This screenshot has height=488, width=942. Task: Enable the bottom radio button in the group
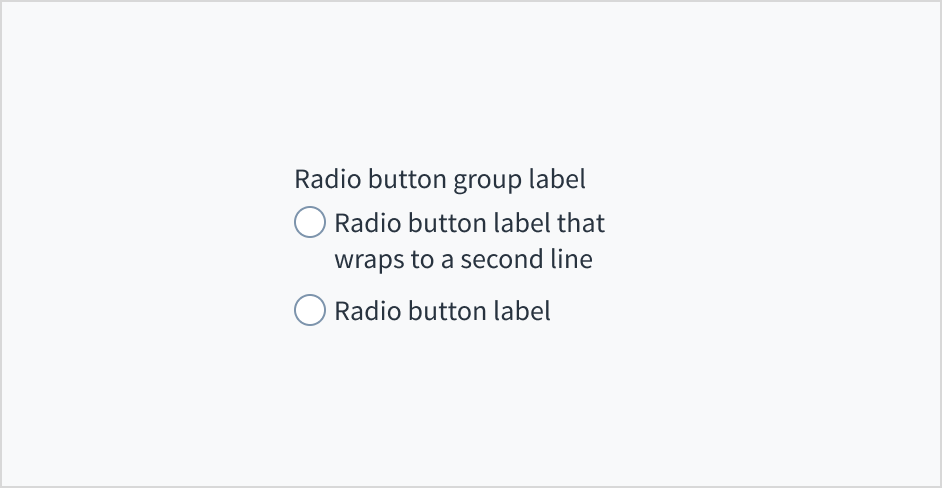click(x=310, y=311)
